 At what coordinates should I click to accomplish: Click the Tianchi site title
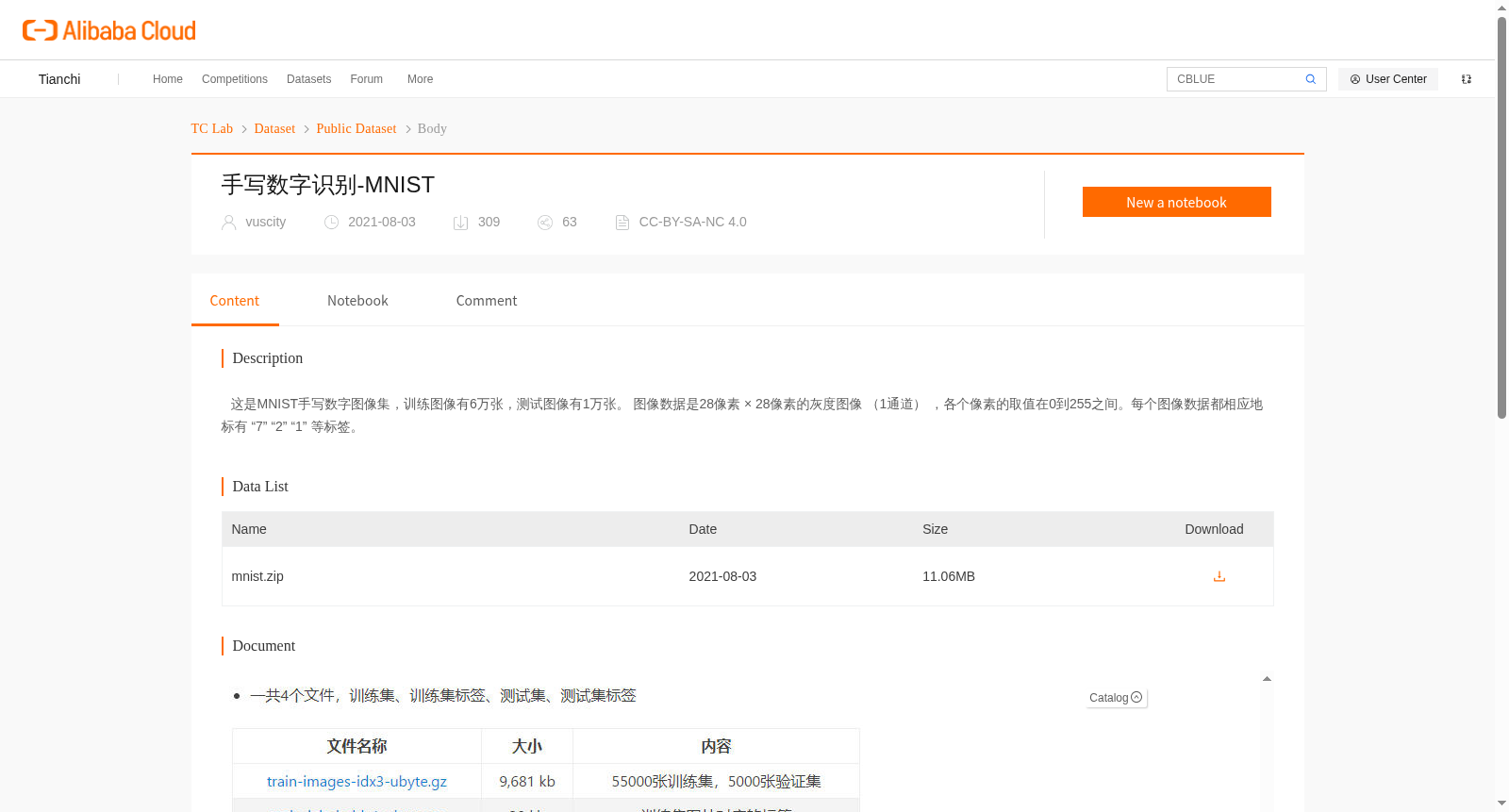tap(59, 79)
